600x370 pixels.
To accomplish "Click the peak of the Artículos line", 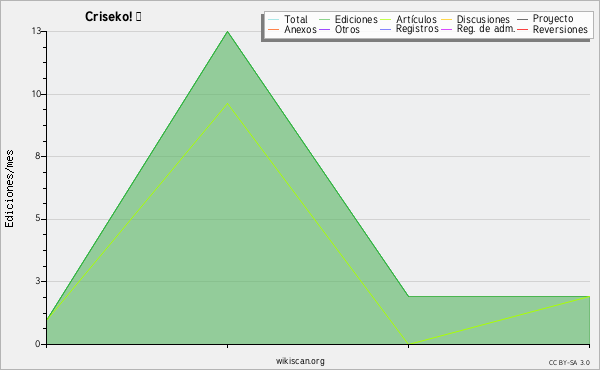I will coord(228,103).
